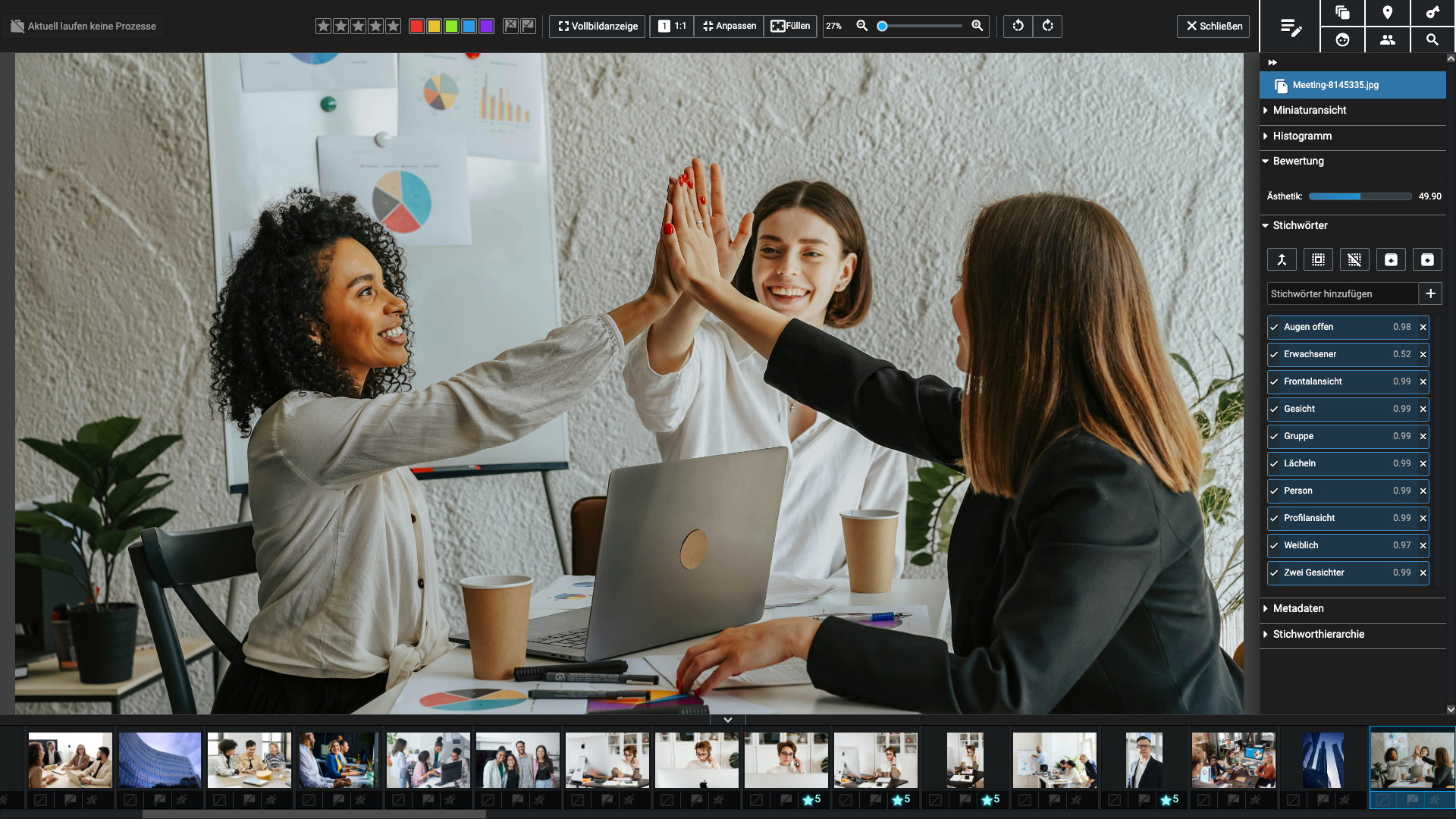Viewport: 1456px width, 819px height.
Task: Open the people group panel
Action: click(x=1387, y=39)
